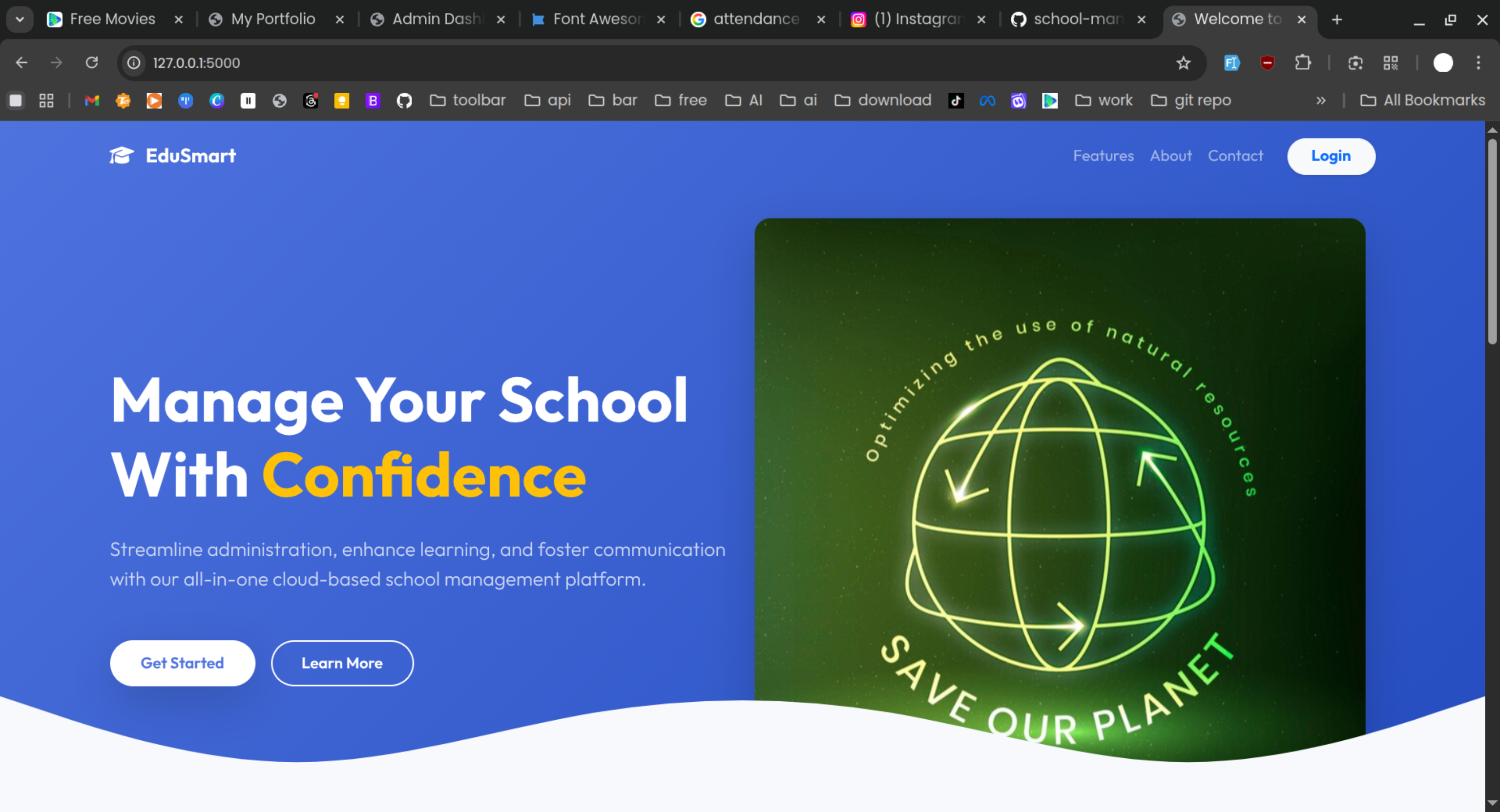The image size is (1500, 812).
Task: Open the browser extensions puzzle icon
Action: tap(1303, 63)
